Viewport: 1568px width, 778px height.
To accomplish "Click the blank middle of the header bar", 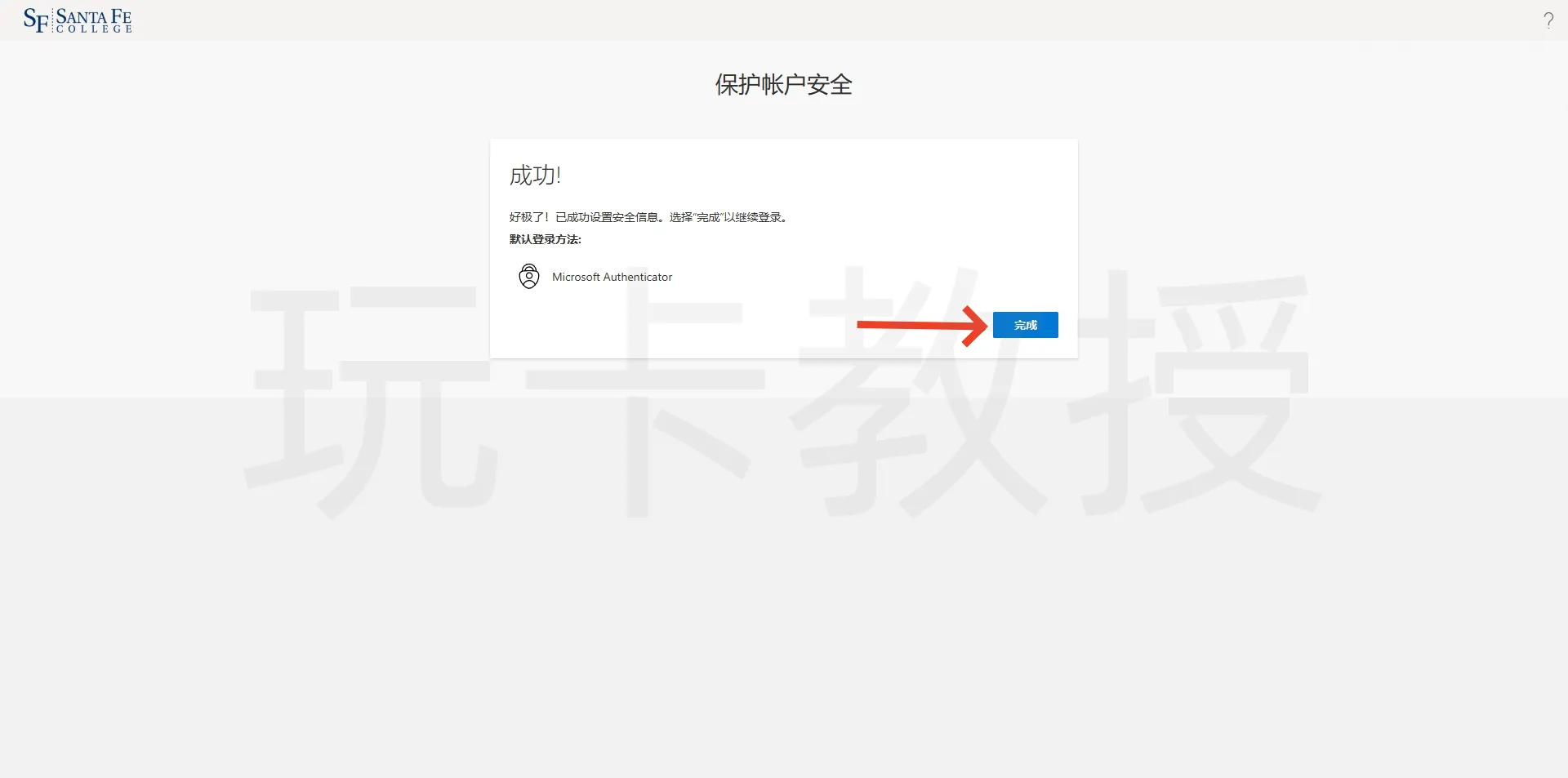I will (x=784, y=20).
